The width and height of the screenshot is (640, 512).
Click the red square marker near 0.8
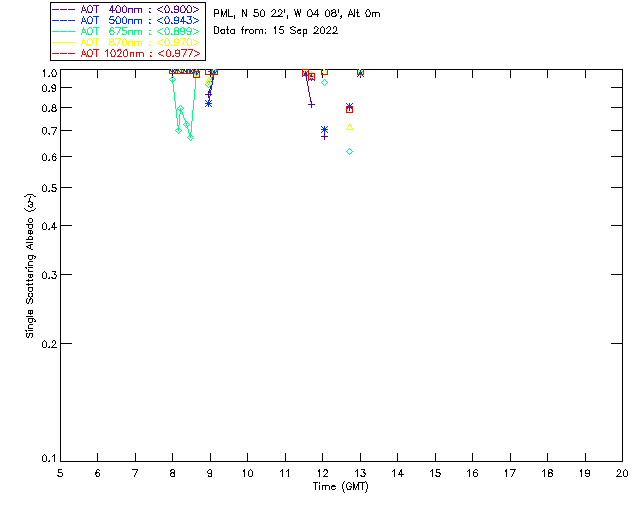click(349, 110)
